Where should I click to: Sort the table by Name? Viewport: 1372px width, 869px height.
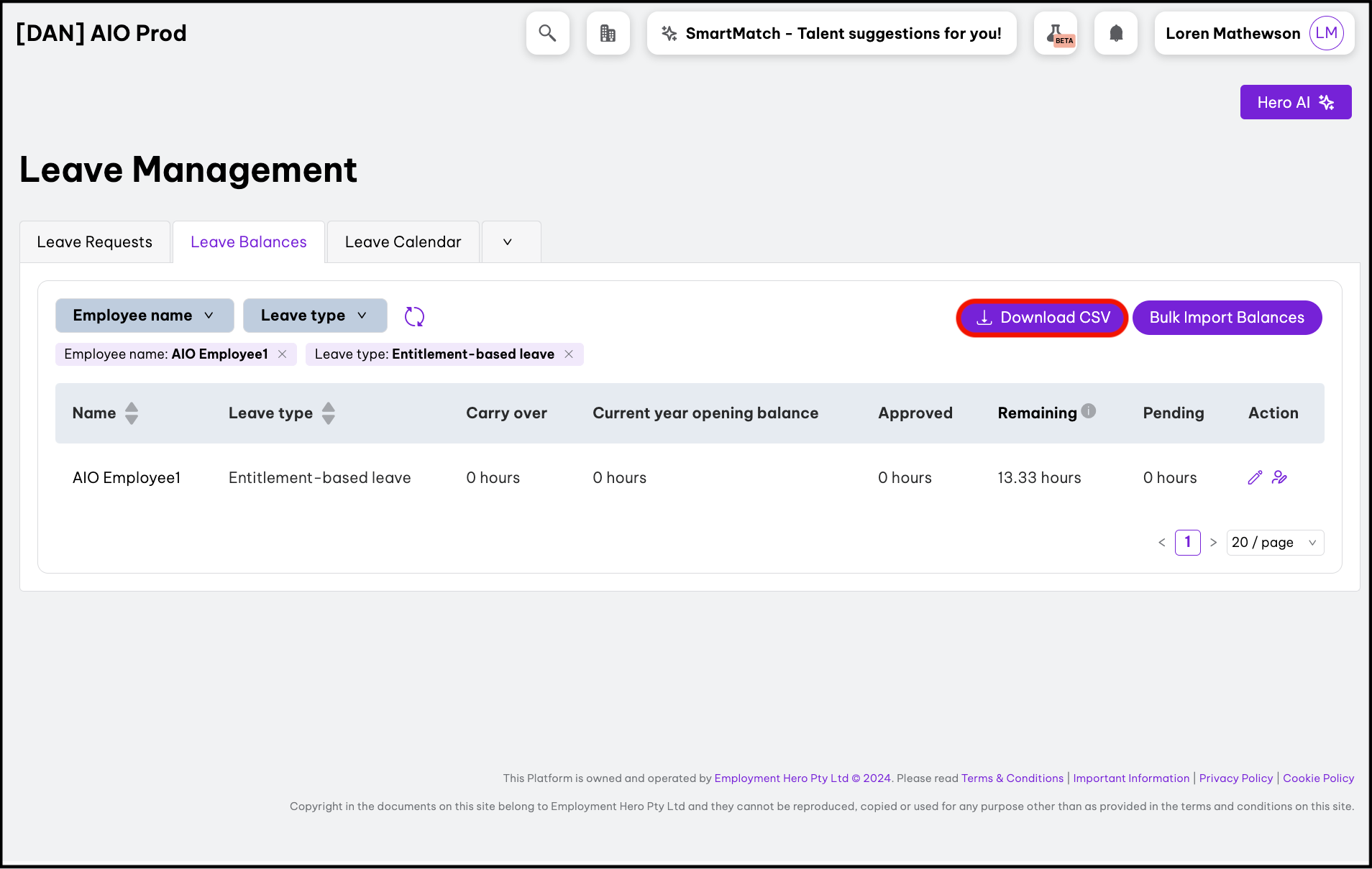pos(132,413)
